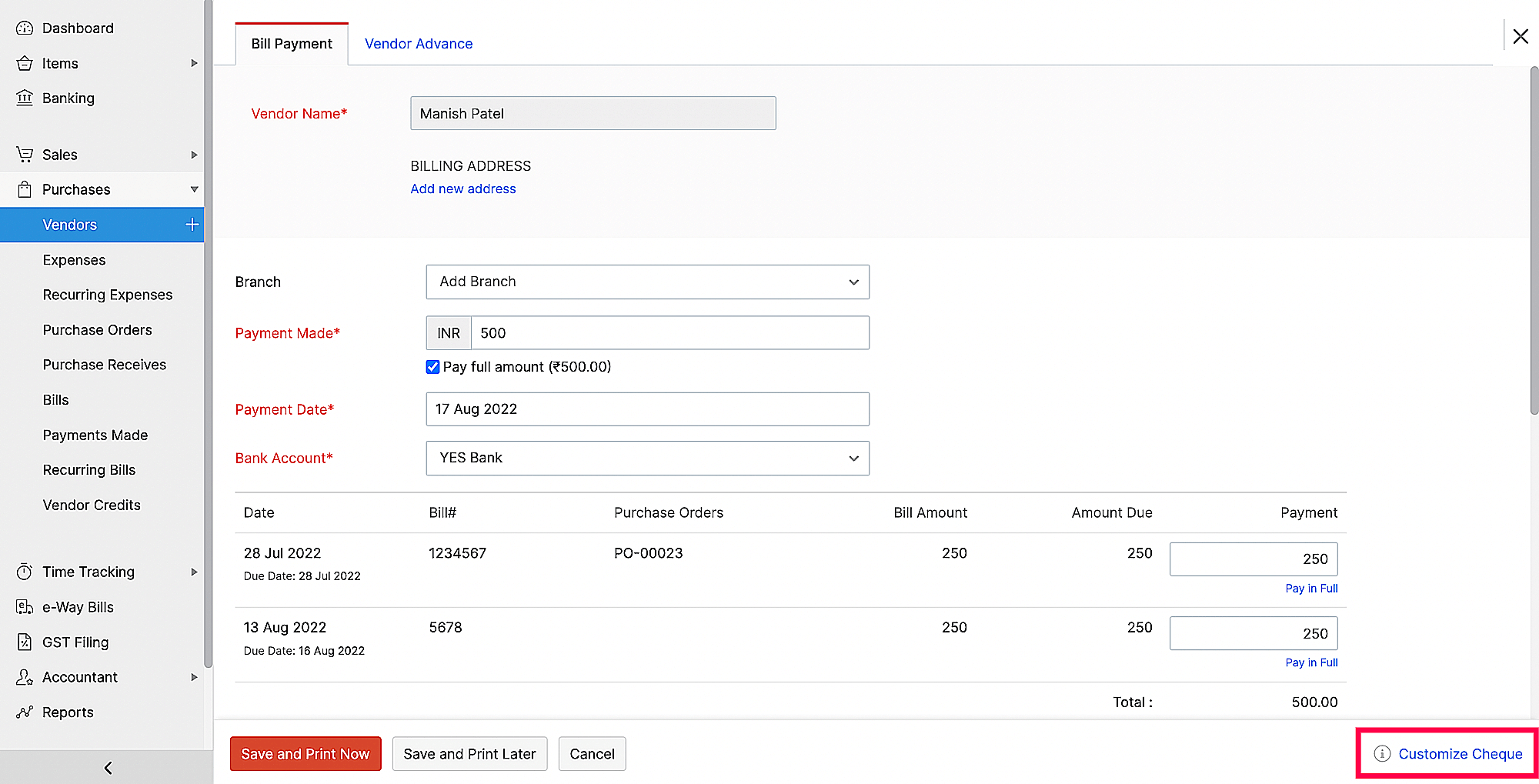Click the Payment Date field
Image resolution: width=1539 pixels, height=784 pixels.
[647, 409]
